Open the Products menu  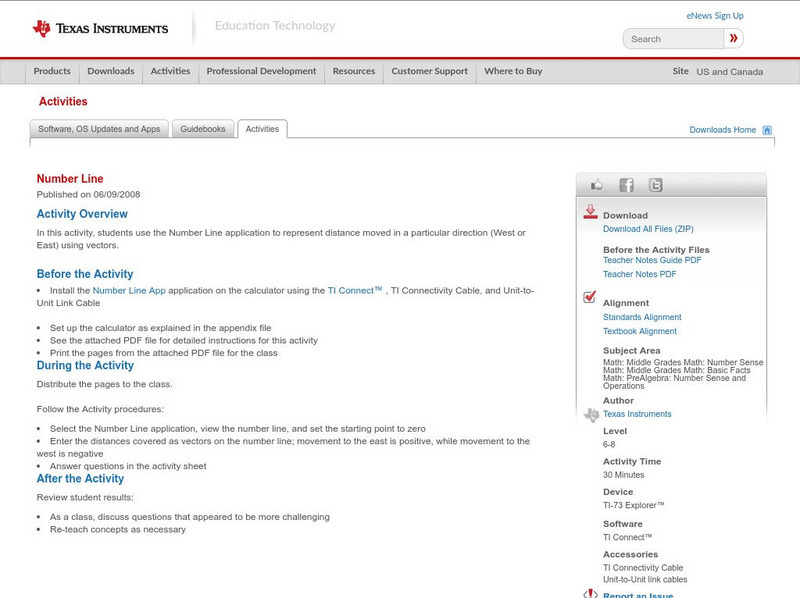coord(52,71)
